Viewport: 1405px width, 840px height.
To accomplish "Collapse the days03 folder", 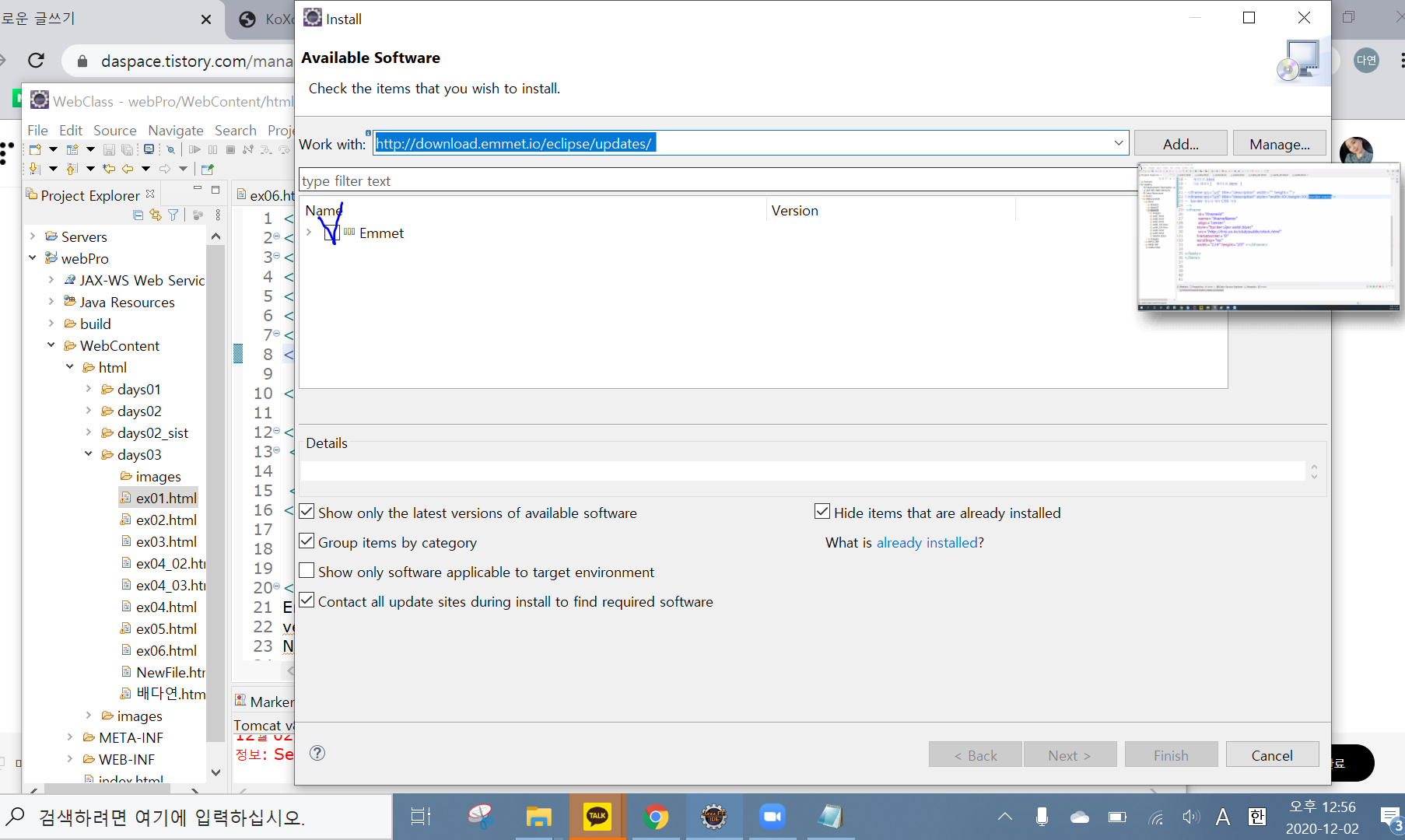I will [x=89, y=453].
